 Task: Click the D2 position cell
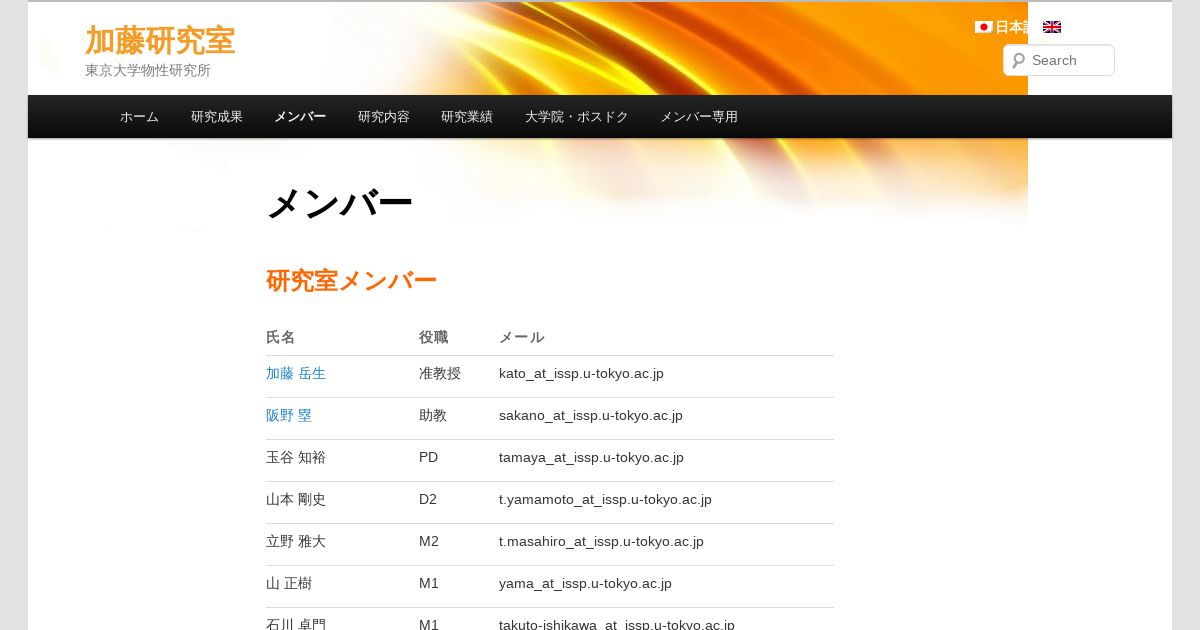[x=428, y=499]
